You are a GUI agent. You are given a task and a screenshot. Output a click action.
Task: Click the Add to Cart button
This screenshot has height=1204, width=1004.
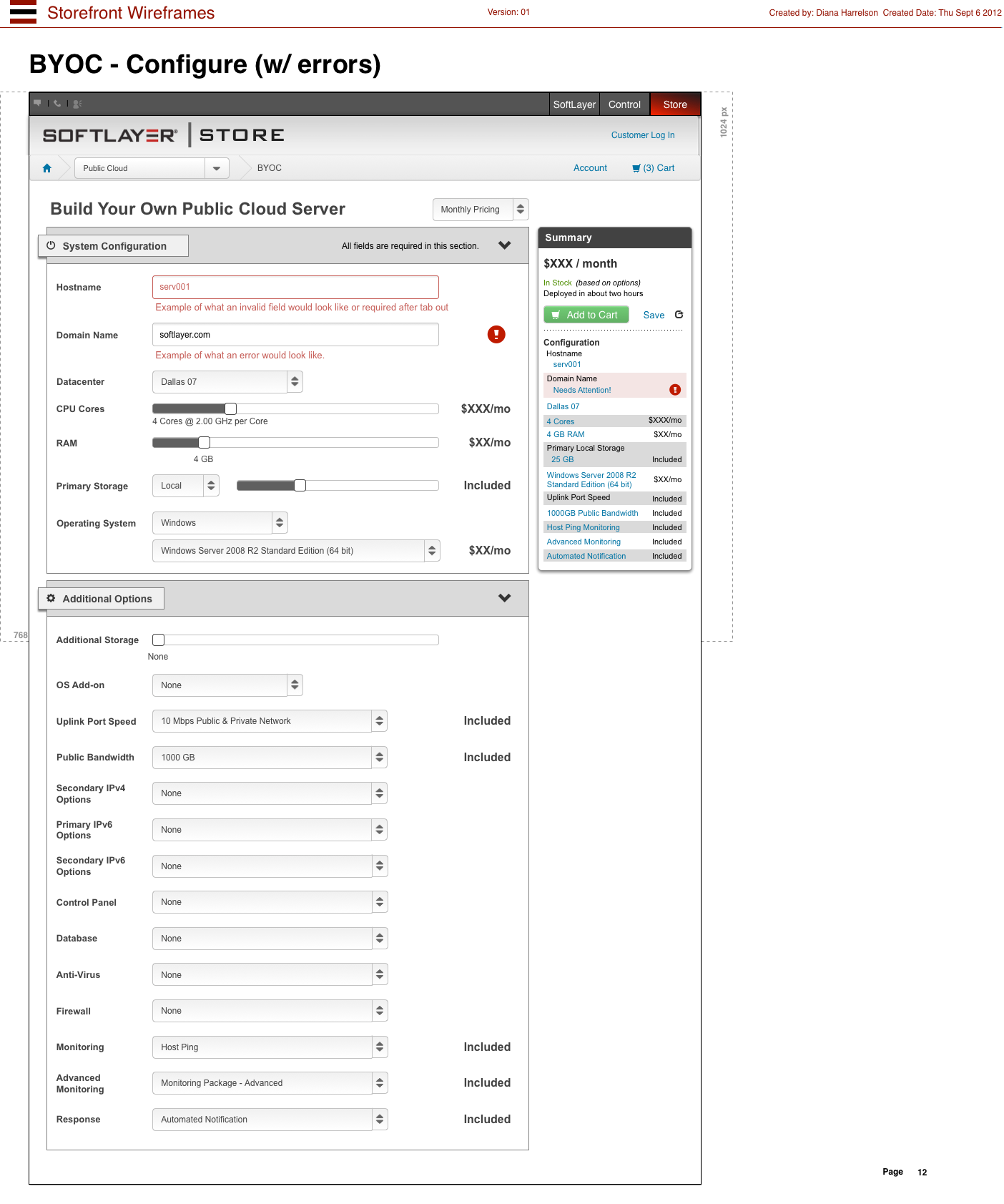586,315
